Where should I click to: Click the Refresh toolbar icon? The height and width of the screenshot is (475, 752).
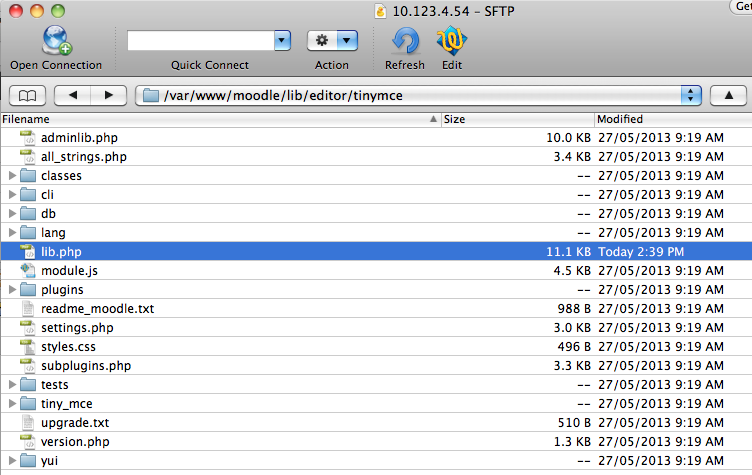click(404, 41)
